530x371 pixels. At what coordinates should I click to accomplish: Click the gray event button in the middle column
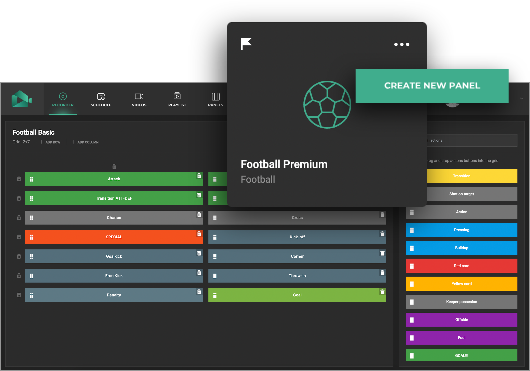(x=297, y=218)
